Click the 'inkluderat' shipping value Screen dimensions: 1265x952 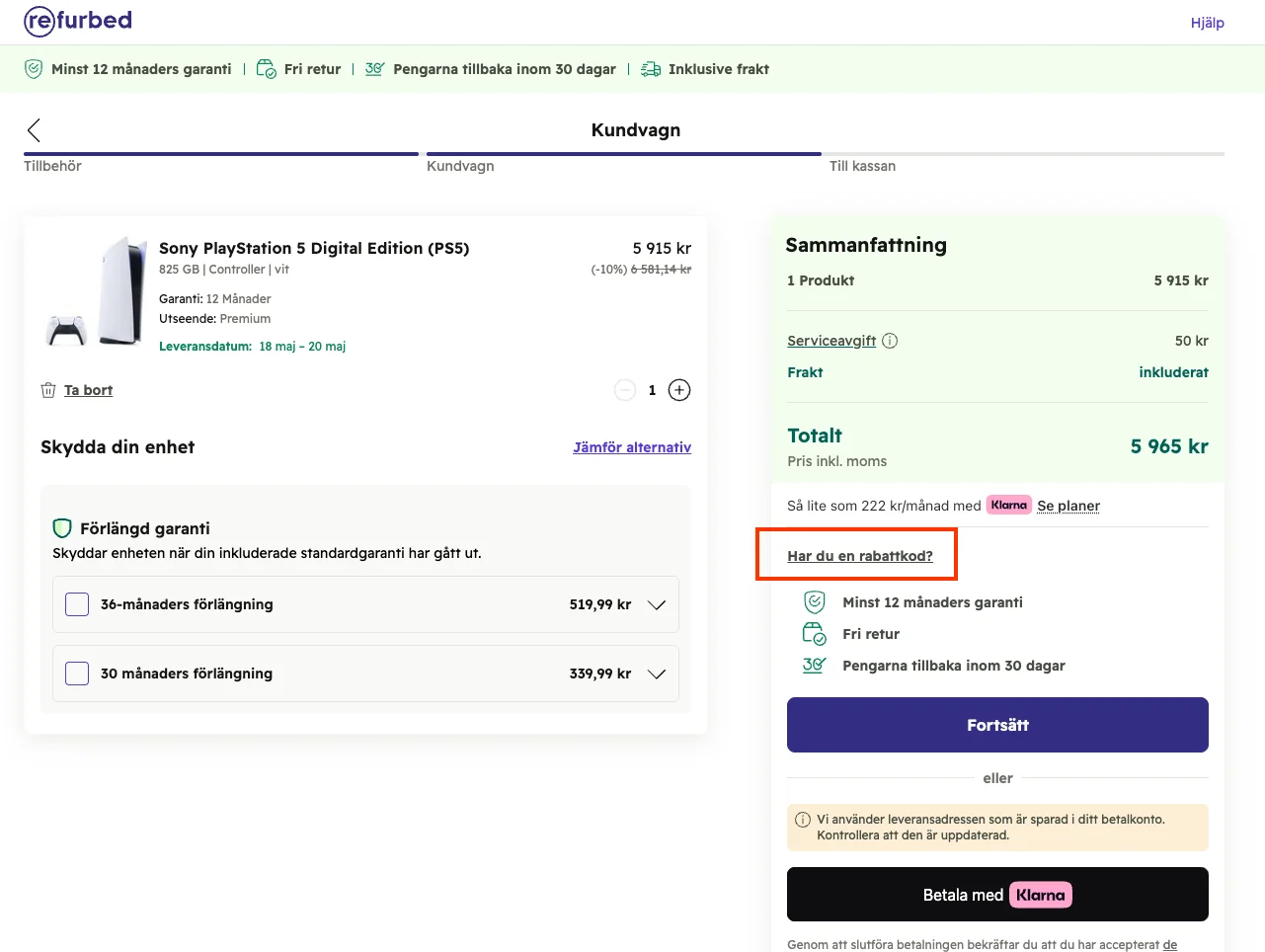(x=1173, y=372)
